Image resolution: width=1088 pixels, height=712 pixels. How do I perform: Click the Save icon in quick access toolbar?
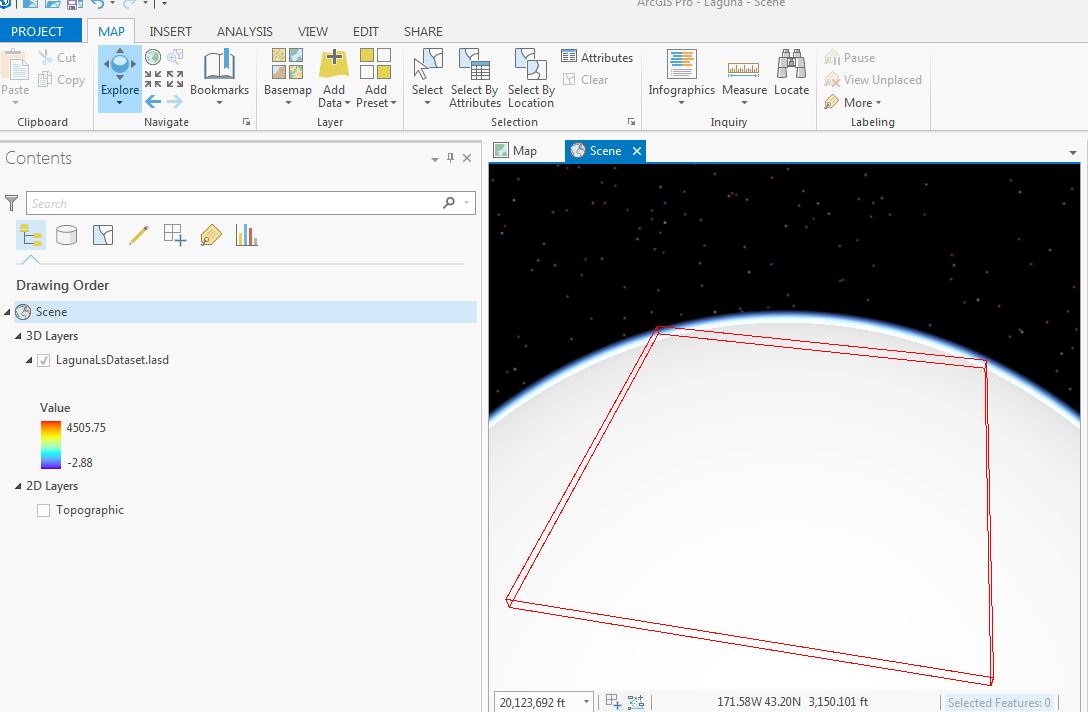pyautogui.click(x=74, y=3)
